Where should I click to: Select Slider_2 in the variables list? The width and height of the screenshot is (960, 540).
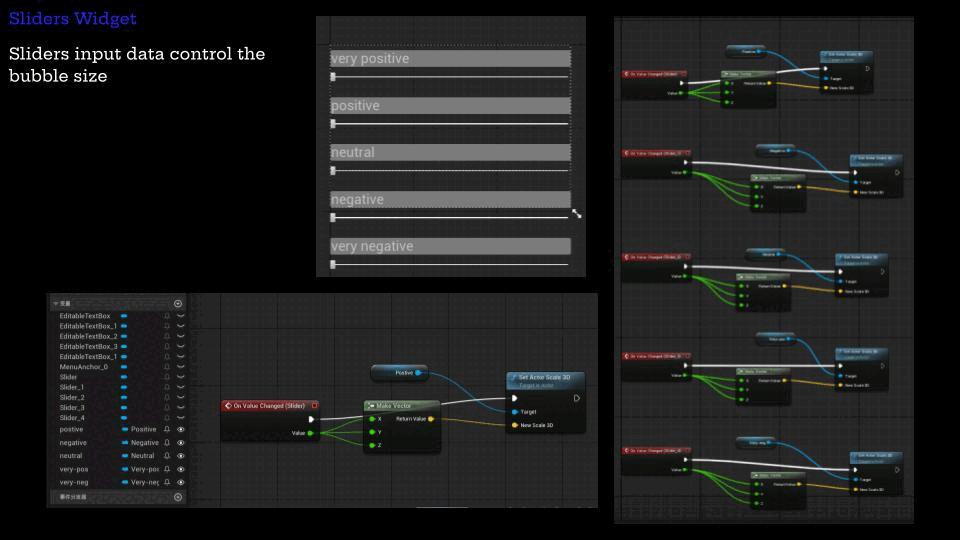point(71,397)
